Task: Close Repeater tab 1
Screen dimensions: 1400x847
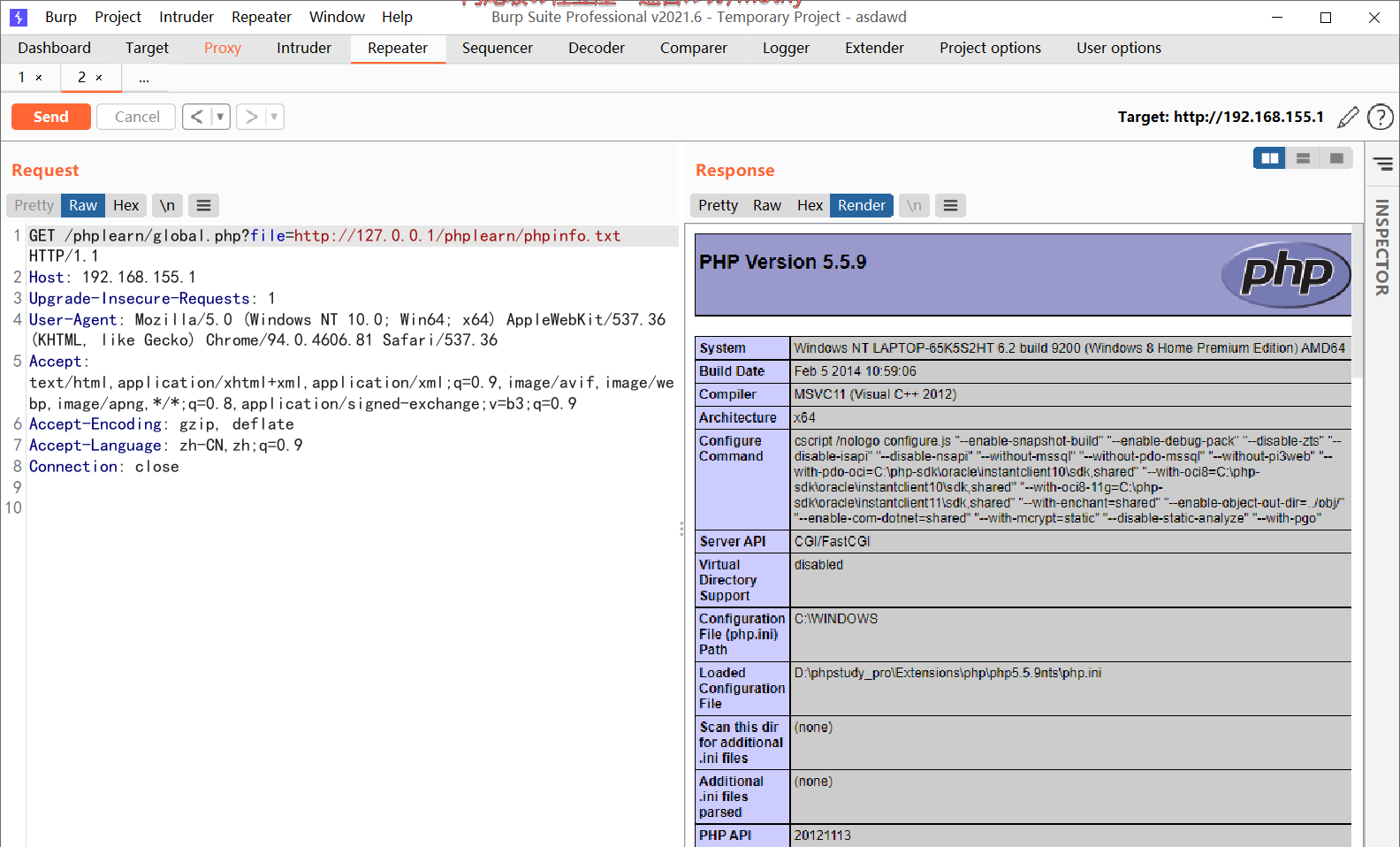Action: [39, 78]
